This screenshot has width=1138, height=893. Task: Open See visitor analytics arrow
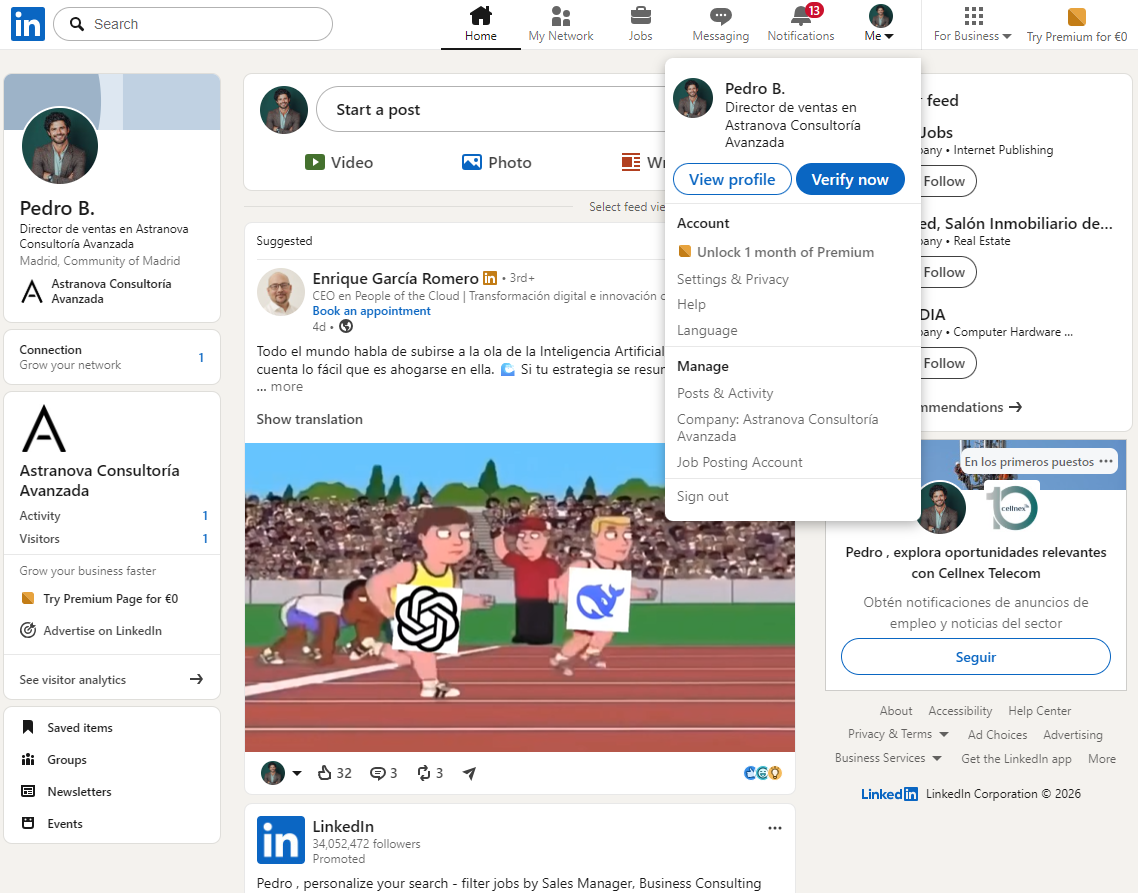click(x=196, y=680)
